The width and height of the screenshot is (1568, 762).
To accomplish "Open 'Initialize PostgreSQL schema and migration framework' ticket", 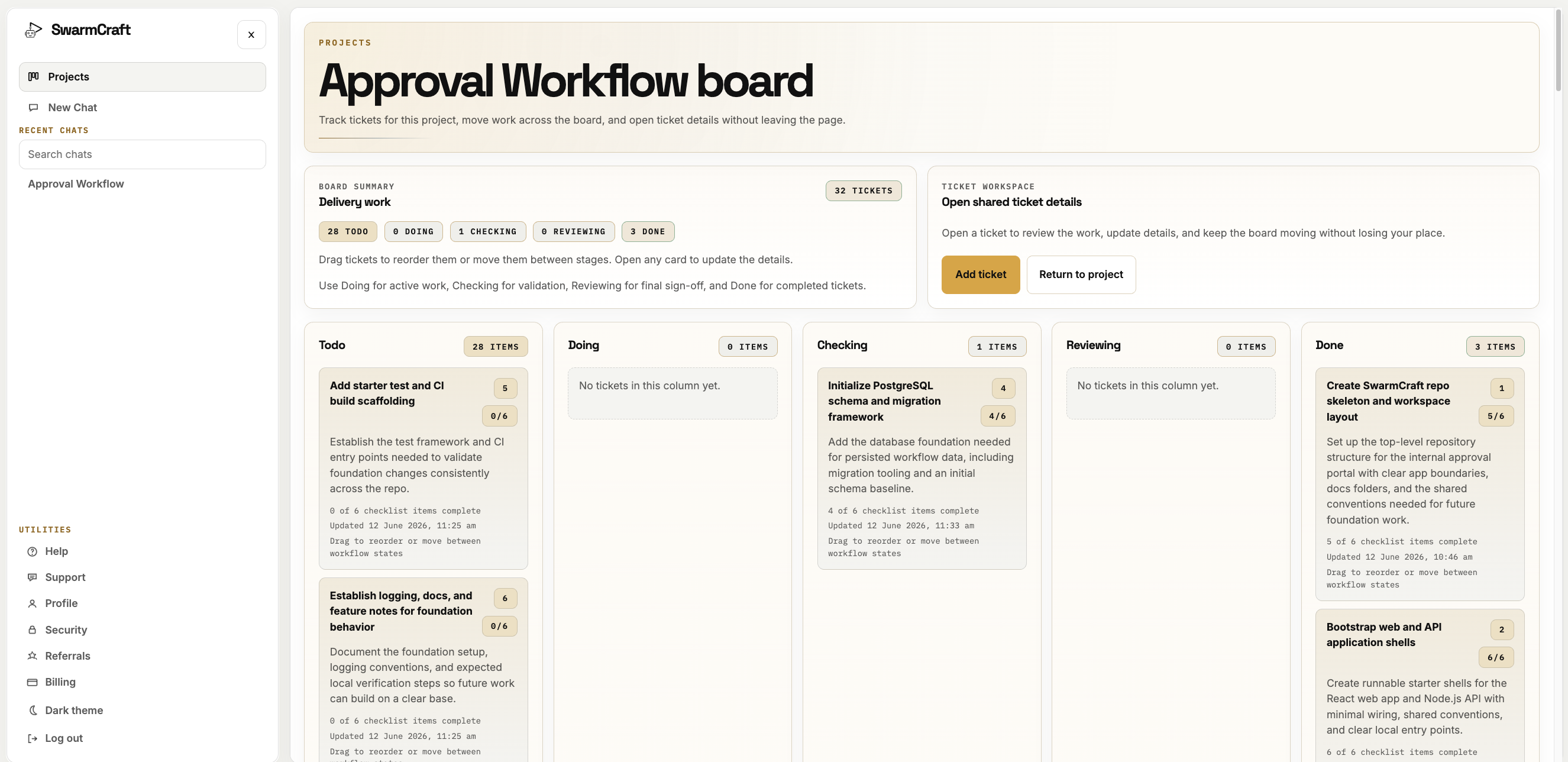I will pos(922,469).
